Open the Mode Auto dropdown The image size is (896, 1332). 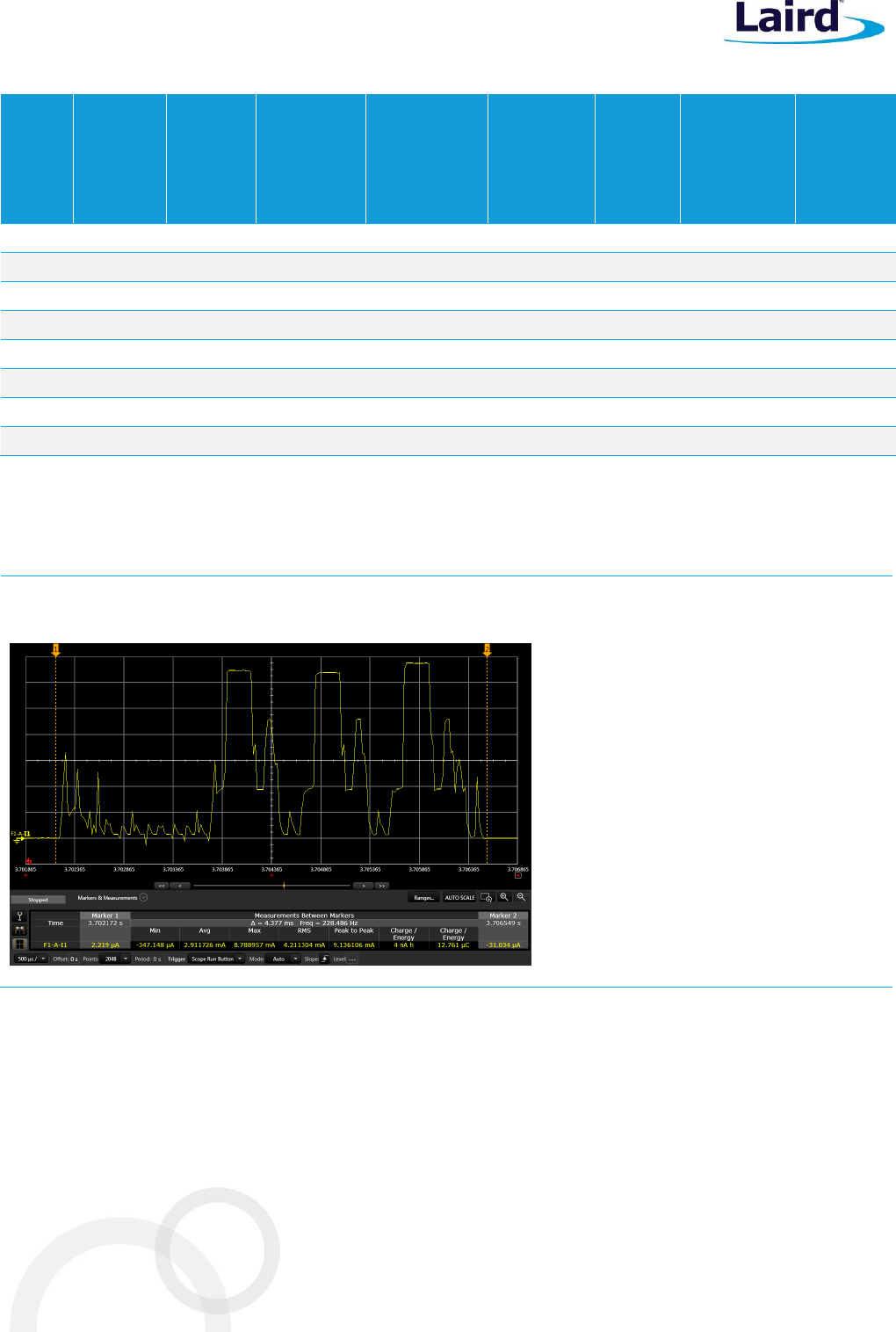click(x=284, y=959)
